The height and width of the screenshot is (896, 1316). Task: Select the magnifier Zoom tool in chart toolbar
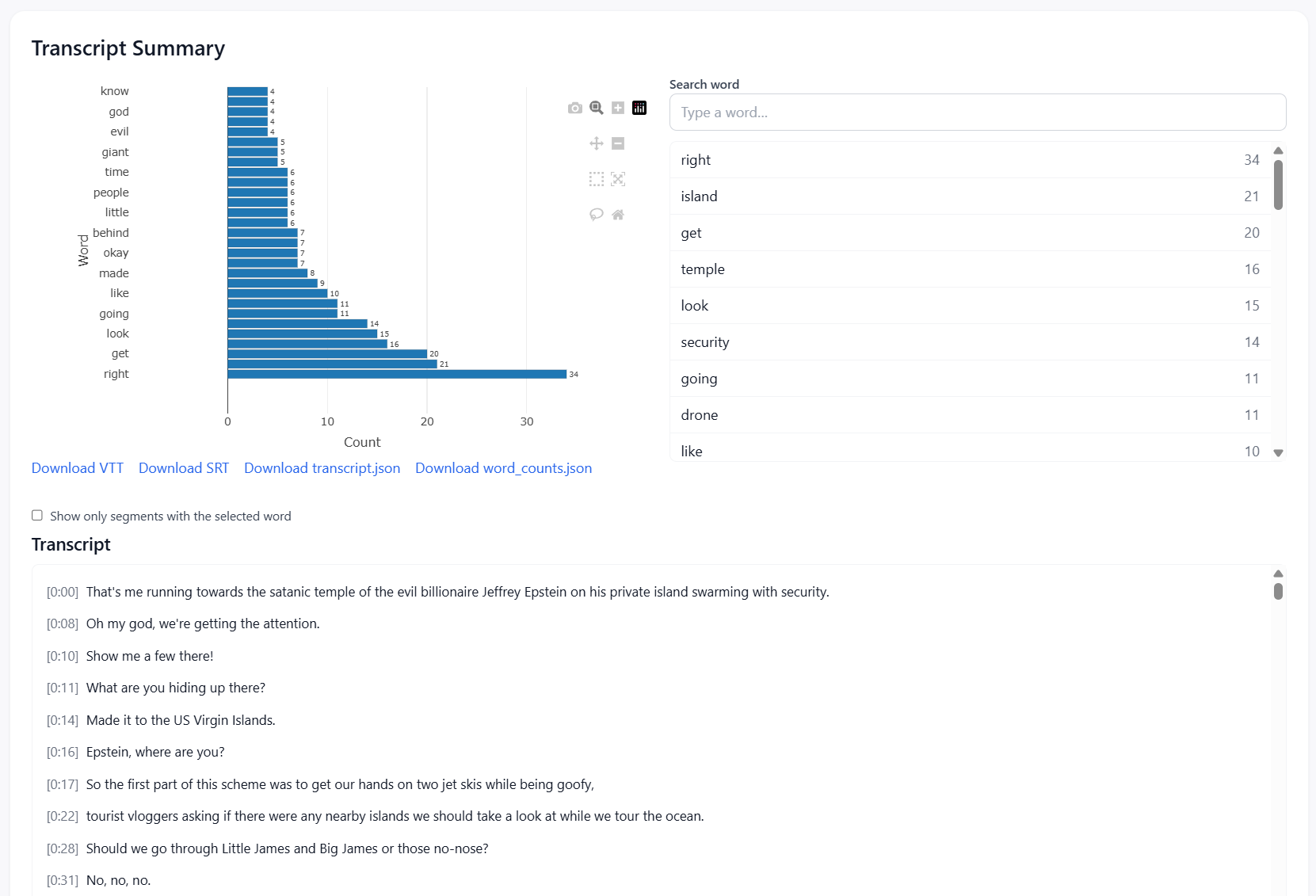(597, 108)
